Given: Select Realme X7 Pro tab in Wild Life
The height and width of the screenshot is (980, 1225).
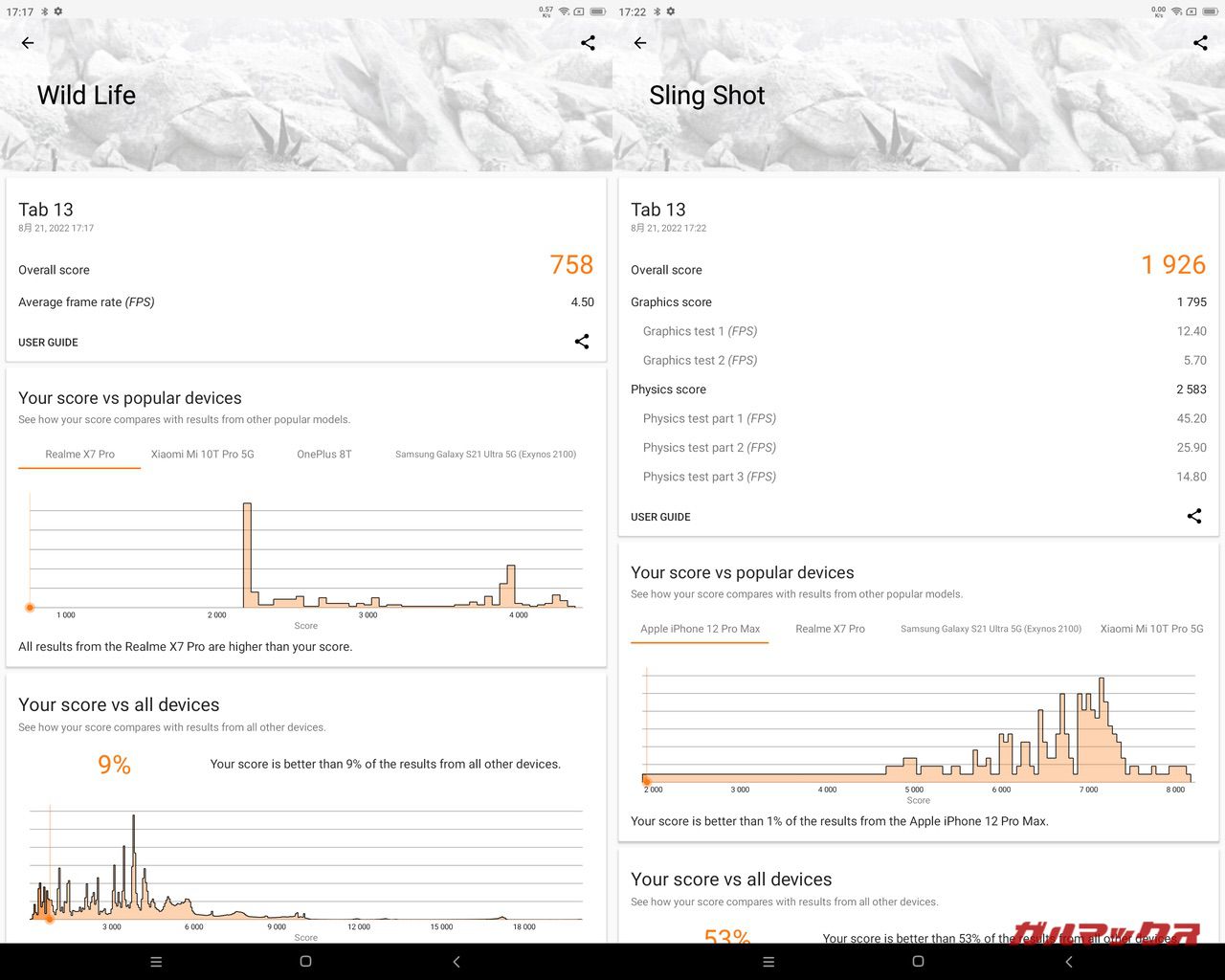Looking at the screenshot, I should point(79,455).
